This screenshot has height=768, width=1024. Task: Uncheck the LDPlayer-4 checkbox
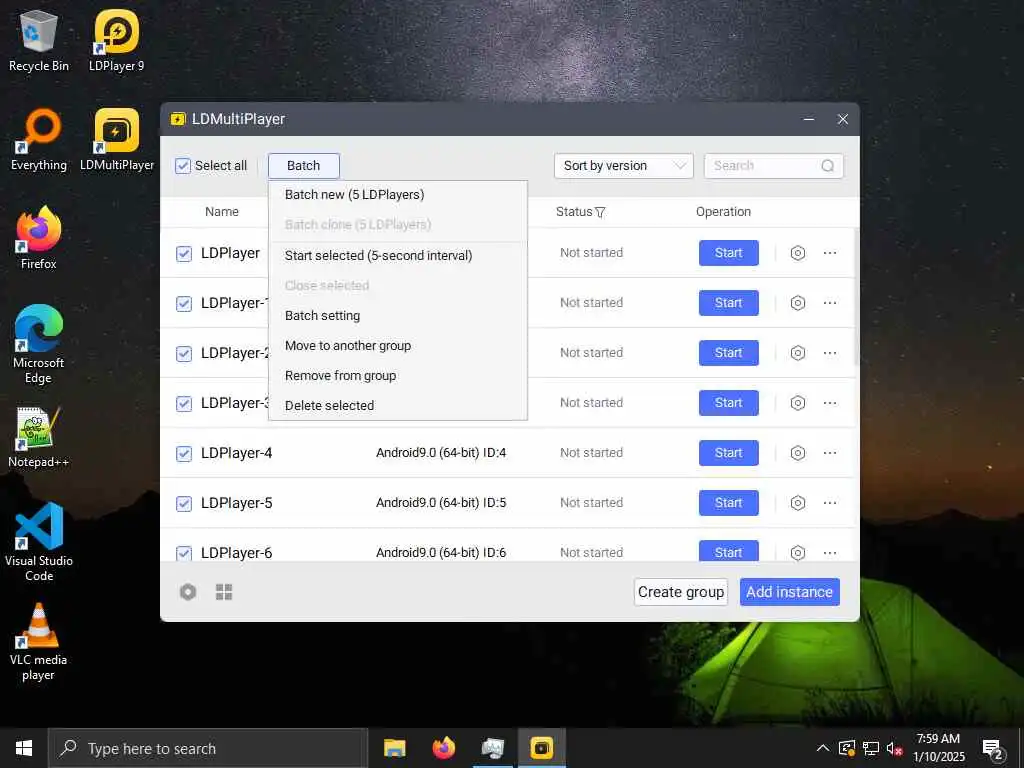(x=184, y=453)
